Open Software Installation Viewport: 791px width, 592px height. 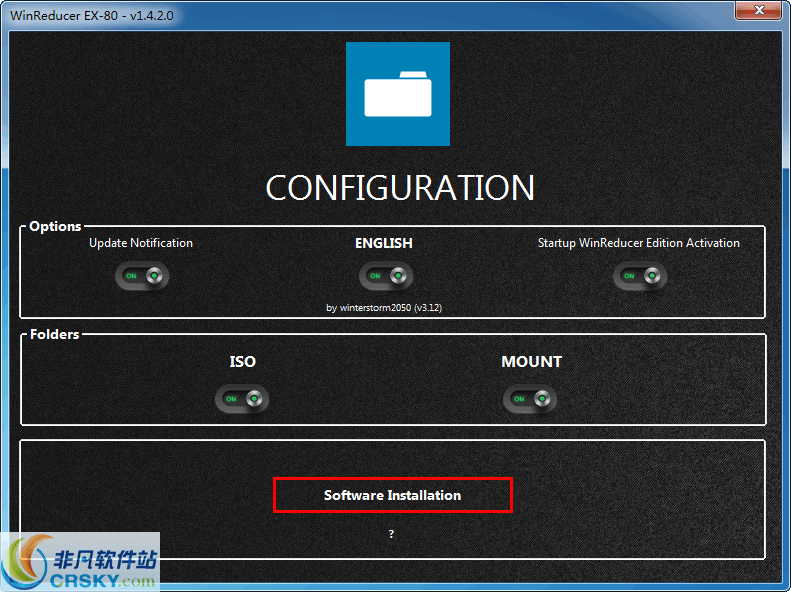point(392,495)
